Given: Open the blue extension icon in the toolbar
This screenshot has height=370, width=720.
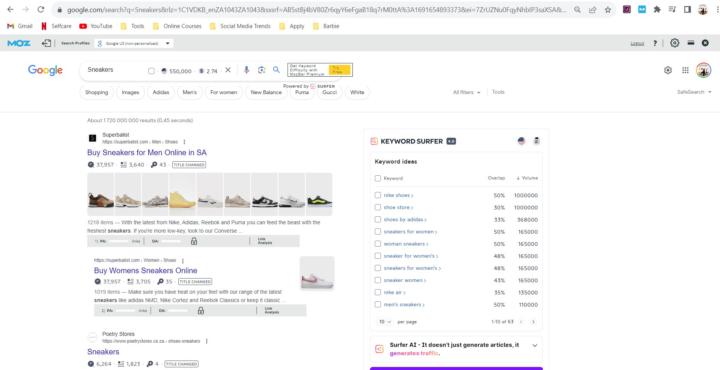Looking at the screenshot, I should 642,9.
